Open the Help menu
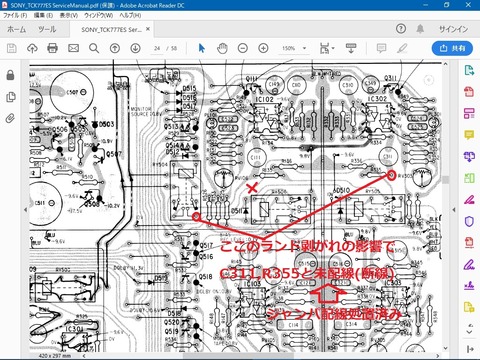The image size is (480, 360). tap(130, 15)
